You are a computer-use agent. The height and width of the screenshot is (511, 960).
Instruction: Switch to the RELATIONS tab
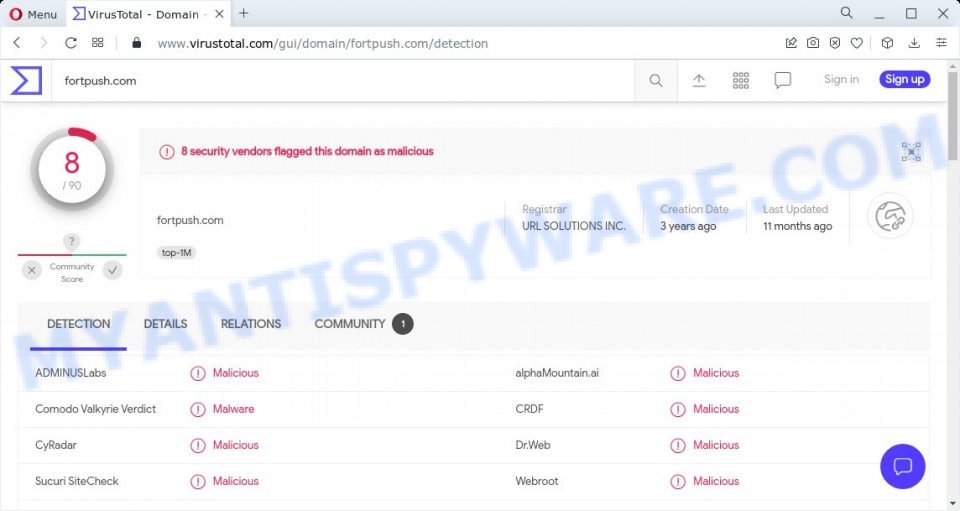[251, 324]
